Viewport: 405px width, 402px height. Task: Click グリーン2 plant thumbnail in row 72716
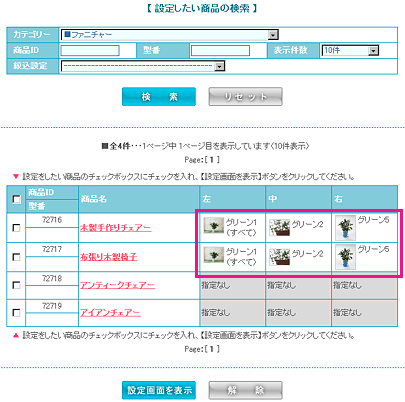pos(279,227)
